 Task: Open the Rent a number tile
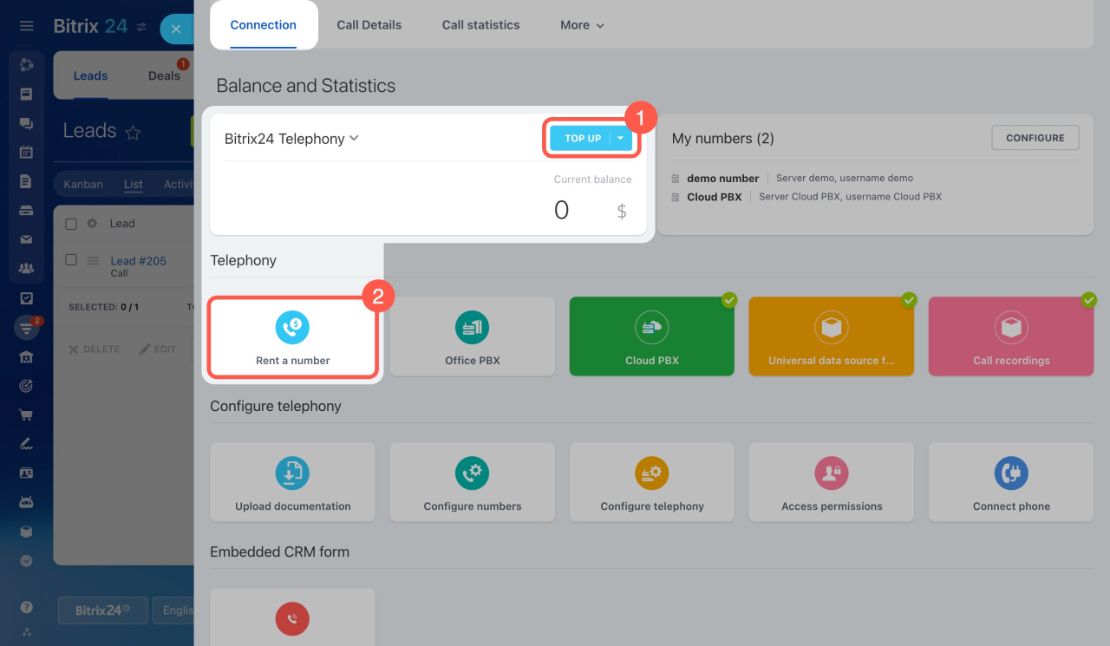[292, 338]
